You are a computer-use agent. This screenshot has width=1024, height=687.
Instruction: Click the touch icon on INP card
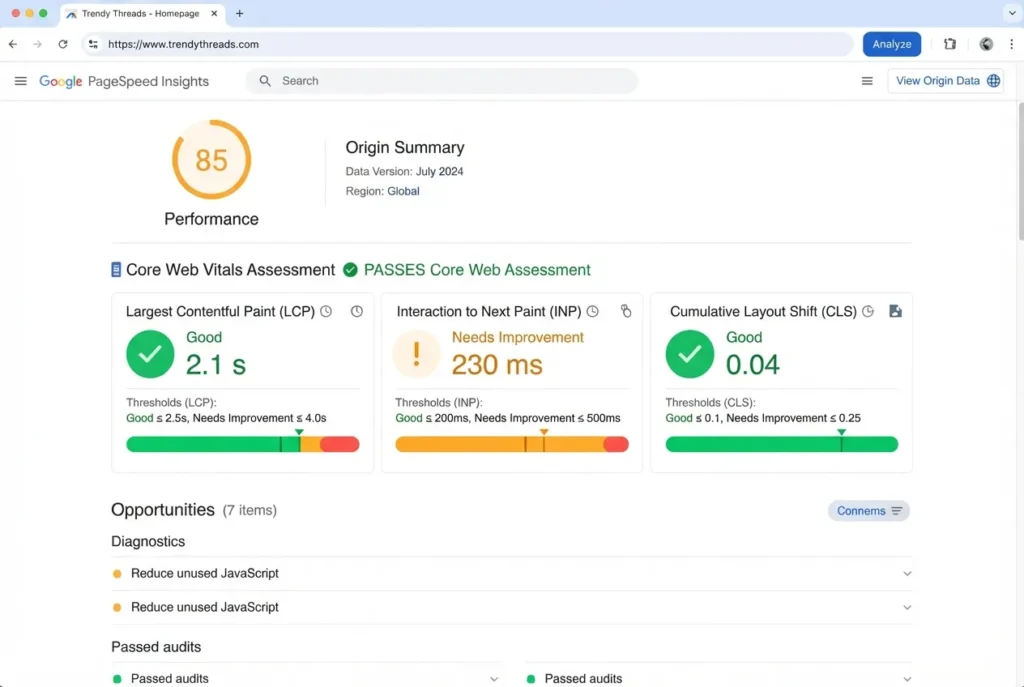coord(626,312)
